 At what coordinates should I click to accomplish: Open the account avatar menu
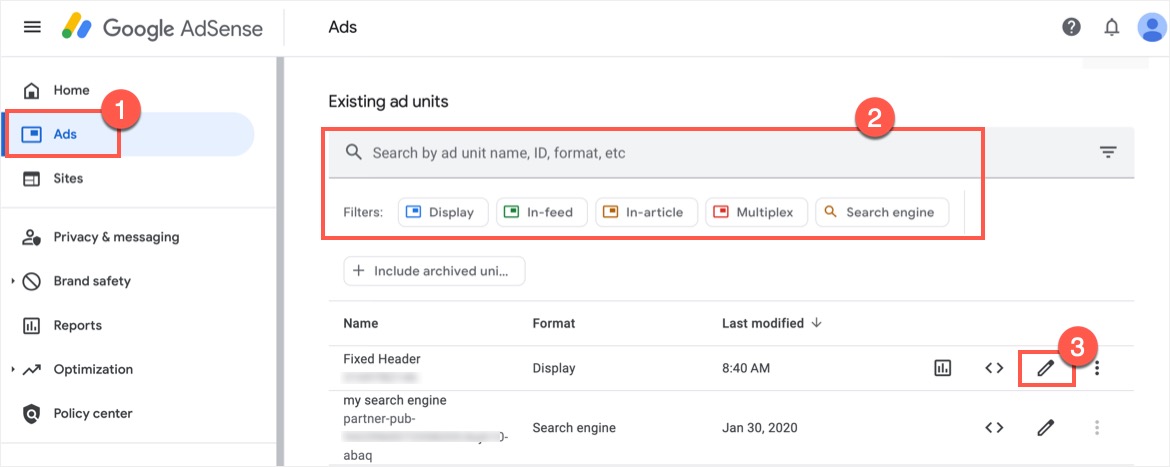[x=1151, y=28]
